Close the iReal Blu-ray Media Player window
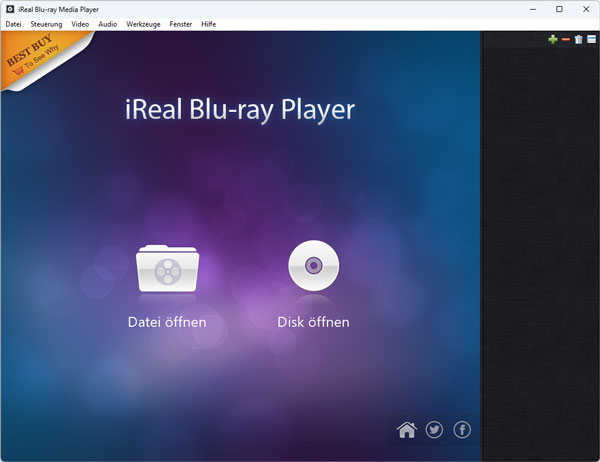This screenshot has height=462, width=600. [586, 9]
